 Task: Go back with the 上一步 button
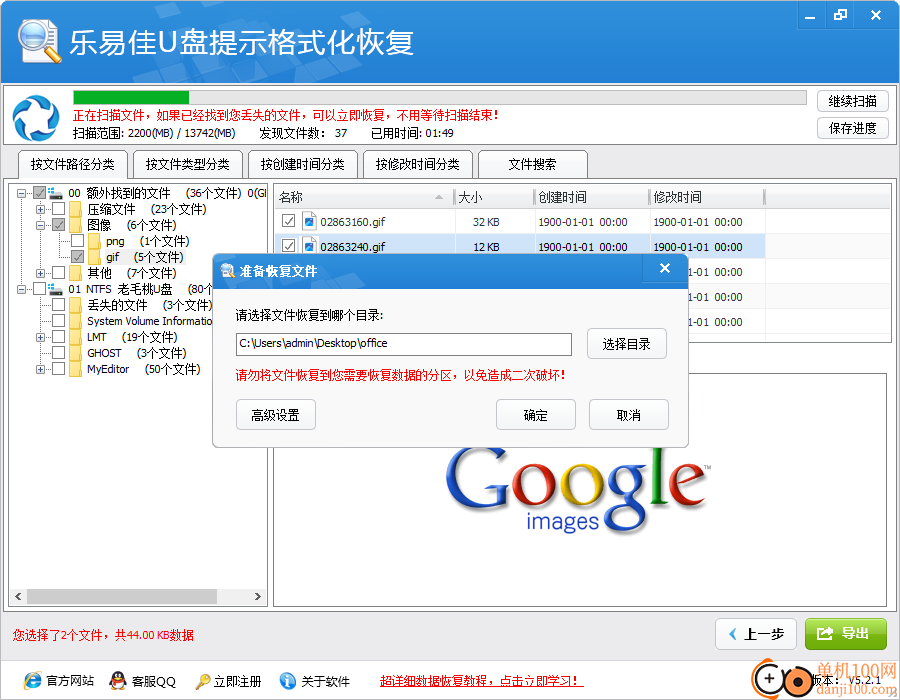[x=756, y=634]
